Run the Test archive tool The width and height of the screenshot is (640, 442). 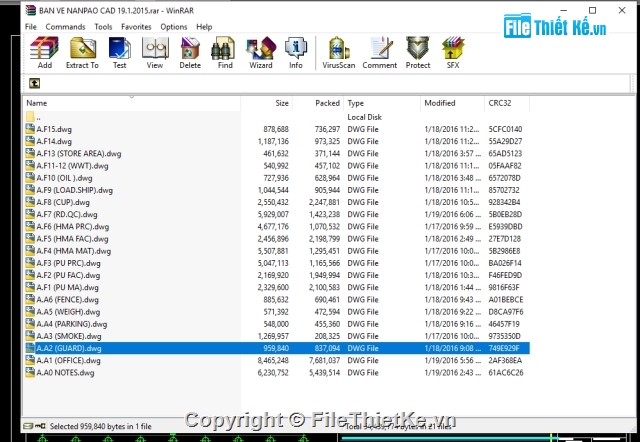pos(119,52)
